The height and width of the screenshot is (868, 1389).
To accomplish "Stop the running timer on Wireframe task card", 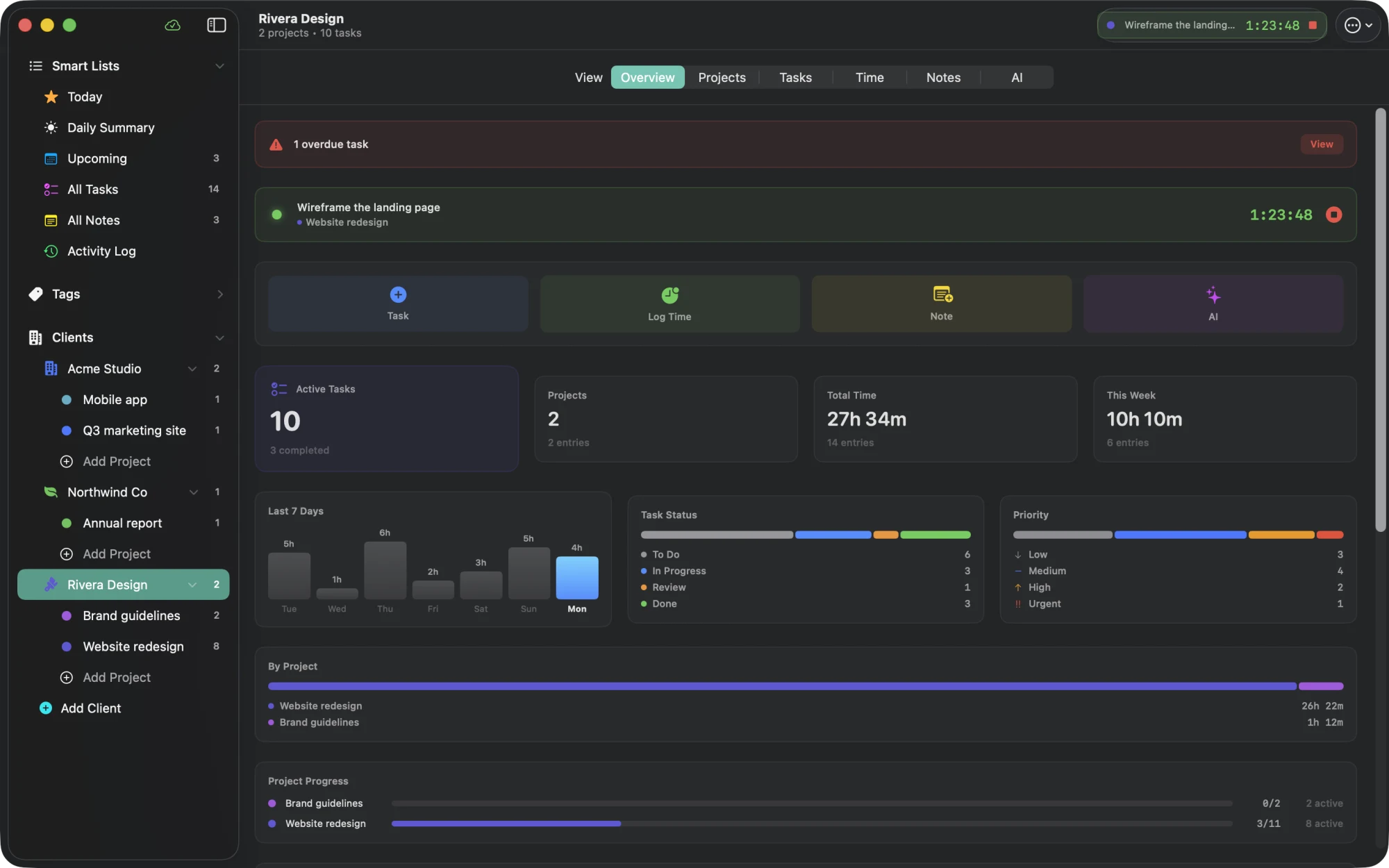I will 1333,215.
